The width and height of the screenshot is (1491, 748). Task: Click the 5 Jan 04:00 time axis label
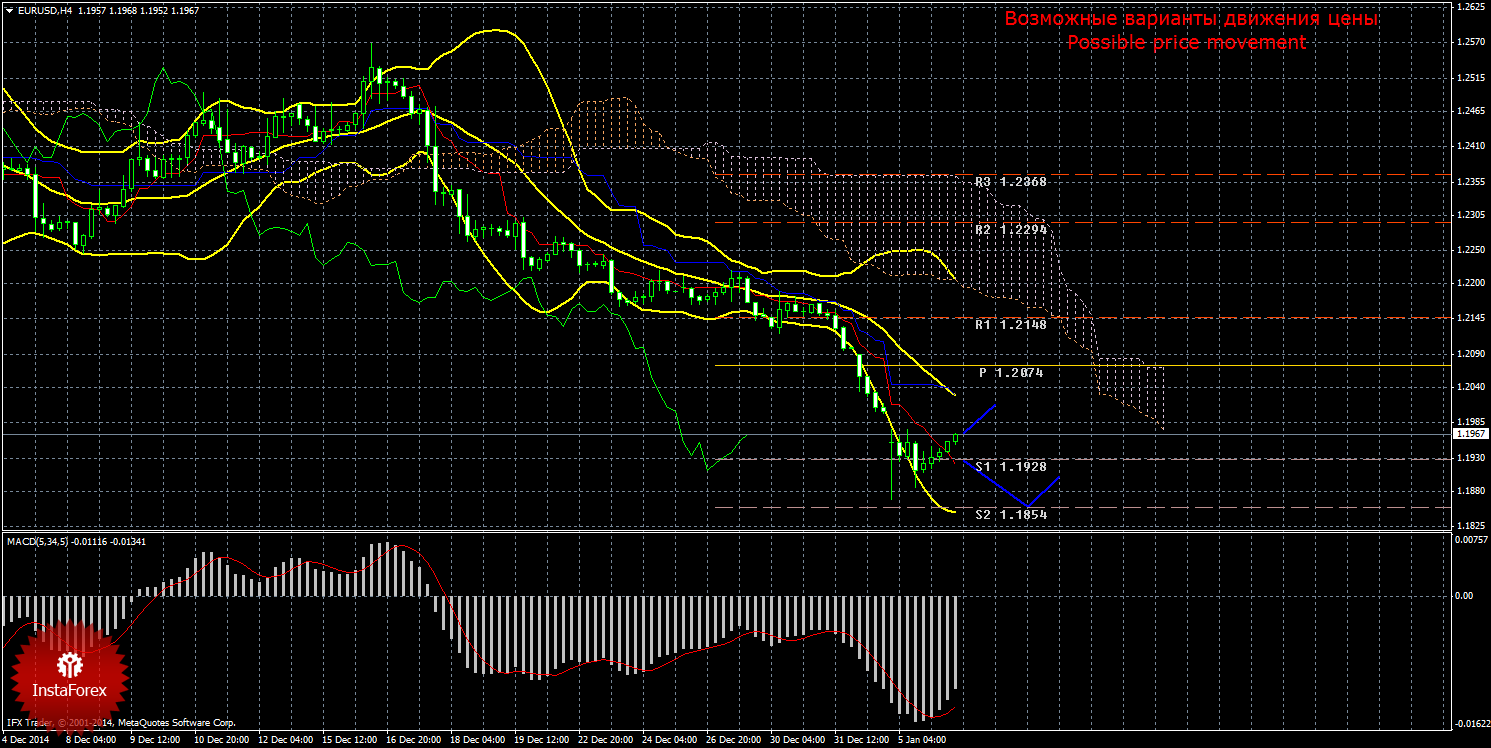(922, 741)
